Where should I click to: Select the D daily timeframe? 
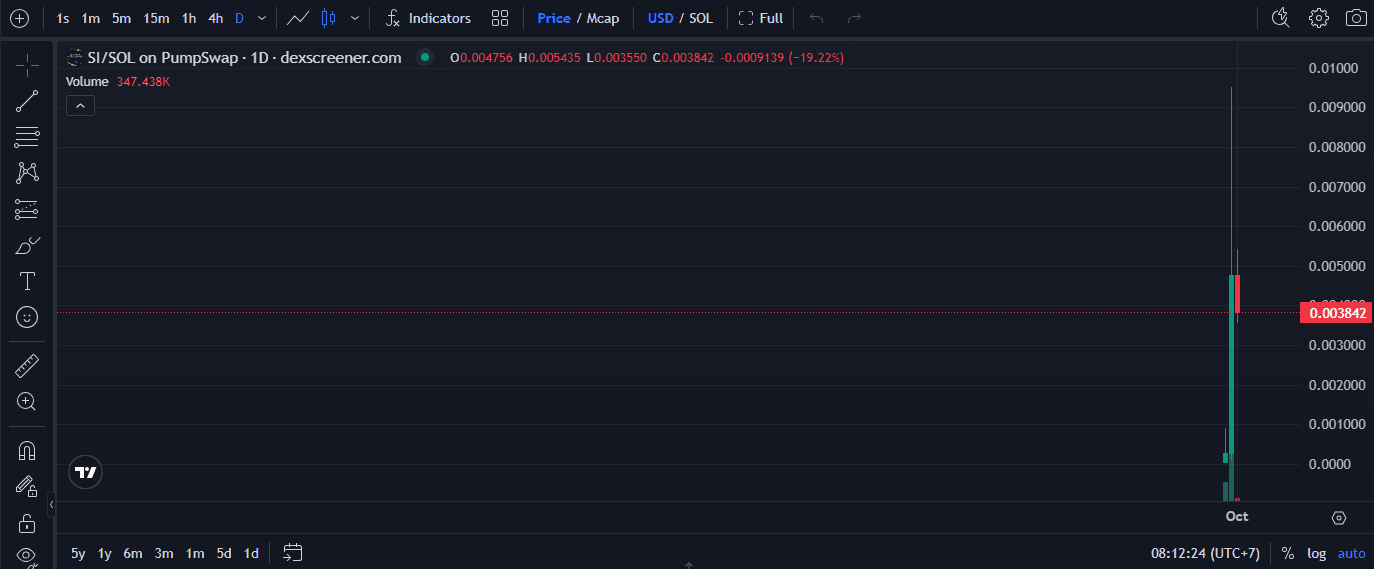click(x=239, y=18)
